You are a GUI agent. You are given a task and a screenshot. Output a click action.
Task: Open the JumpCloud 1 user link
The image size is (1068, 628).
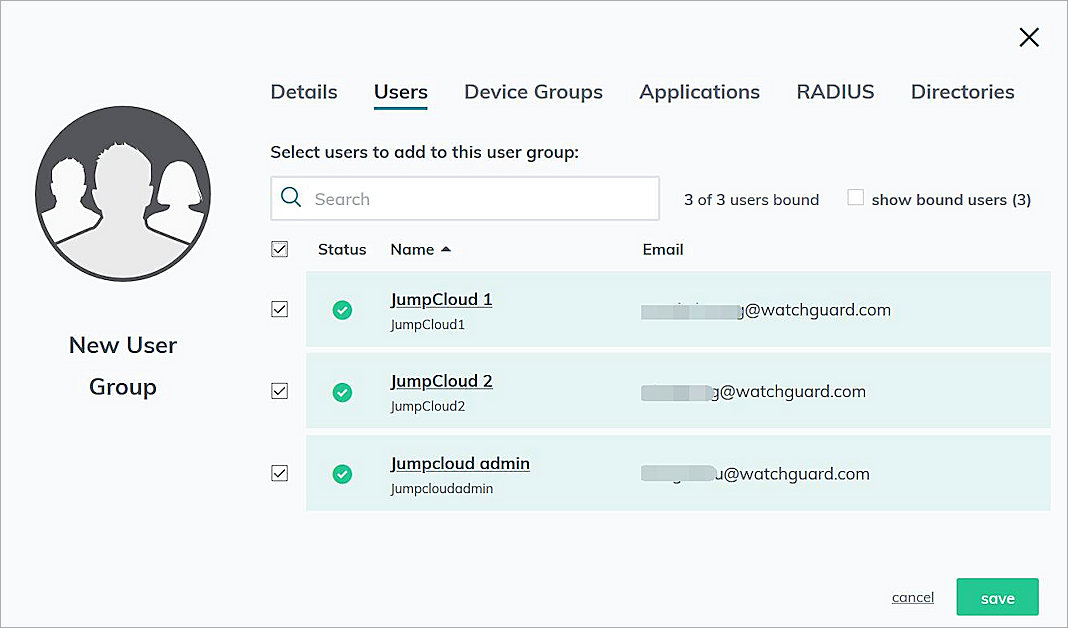tap(441, 299)
